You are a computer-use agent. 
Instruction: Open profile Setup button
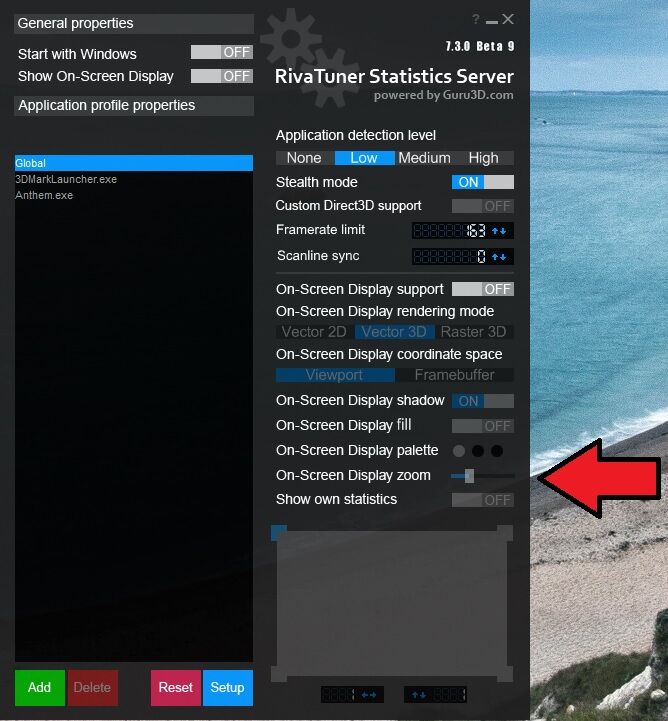[228, 687]
